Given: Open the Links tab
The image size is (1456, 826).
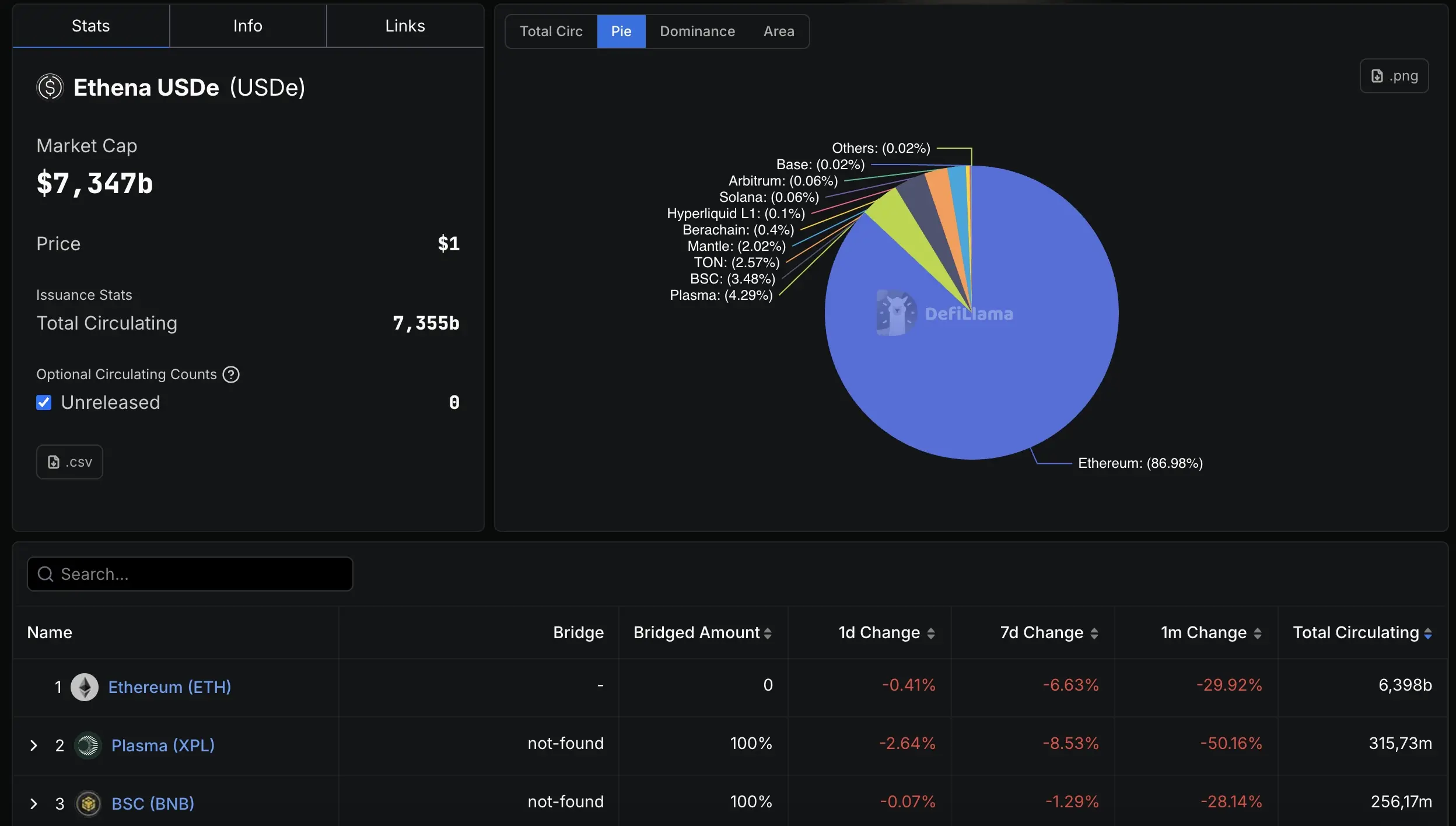Looking at the screenshot, I should coord(405,26).
